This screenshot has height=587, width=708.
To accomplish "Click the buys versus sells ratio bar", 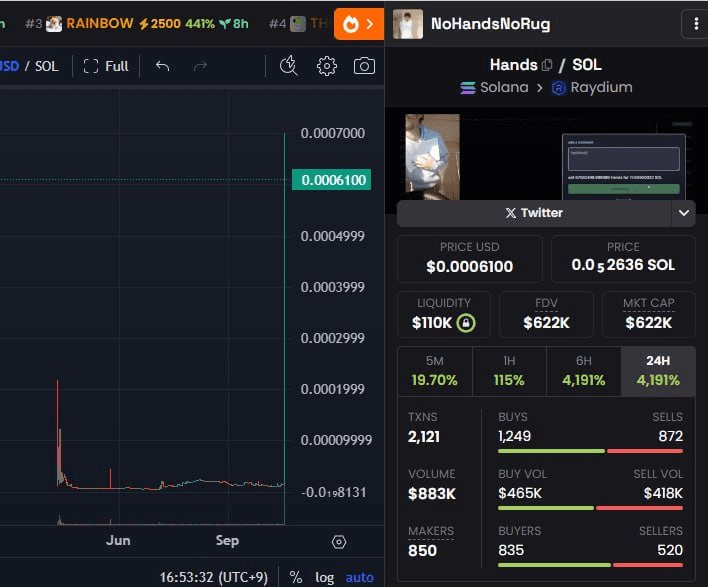I will 590,451.
